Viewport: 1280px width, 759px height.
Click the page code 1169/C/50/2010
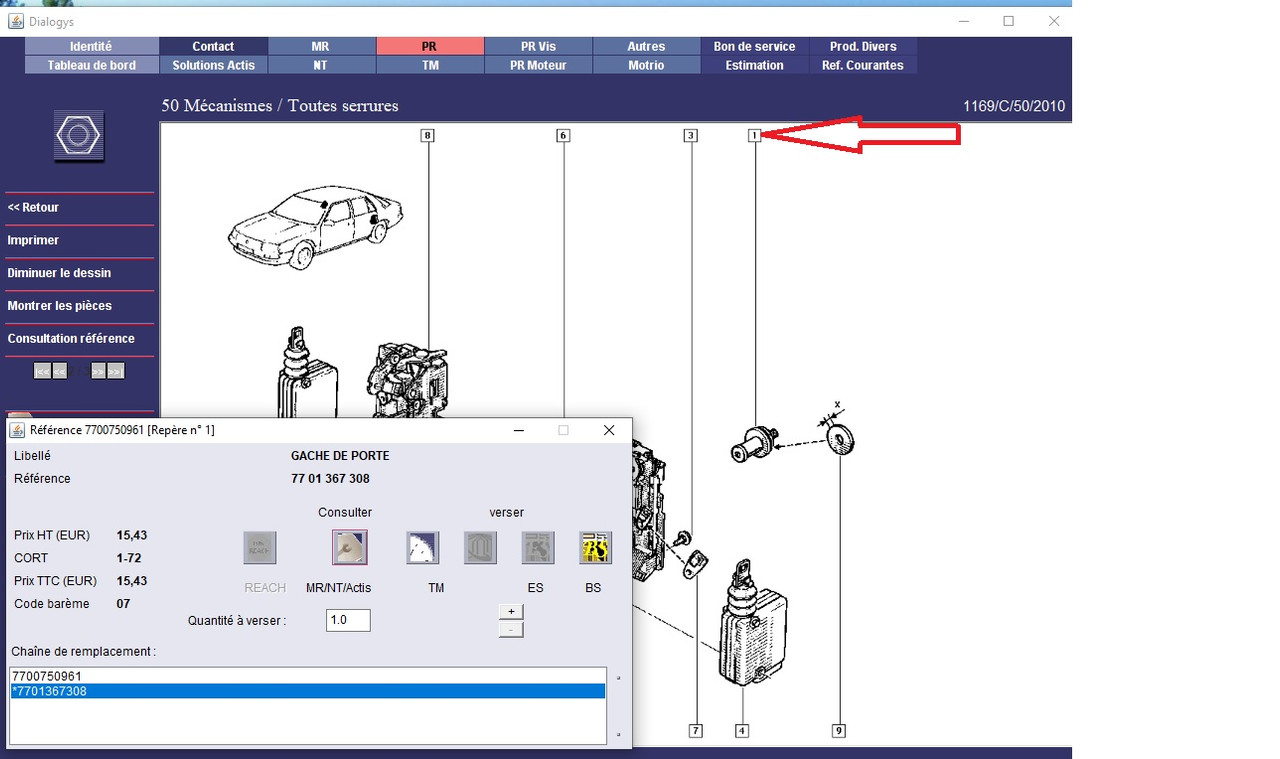(x=1014, y=106)
